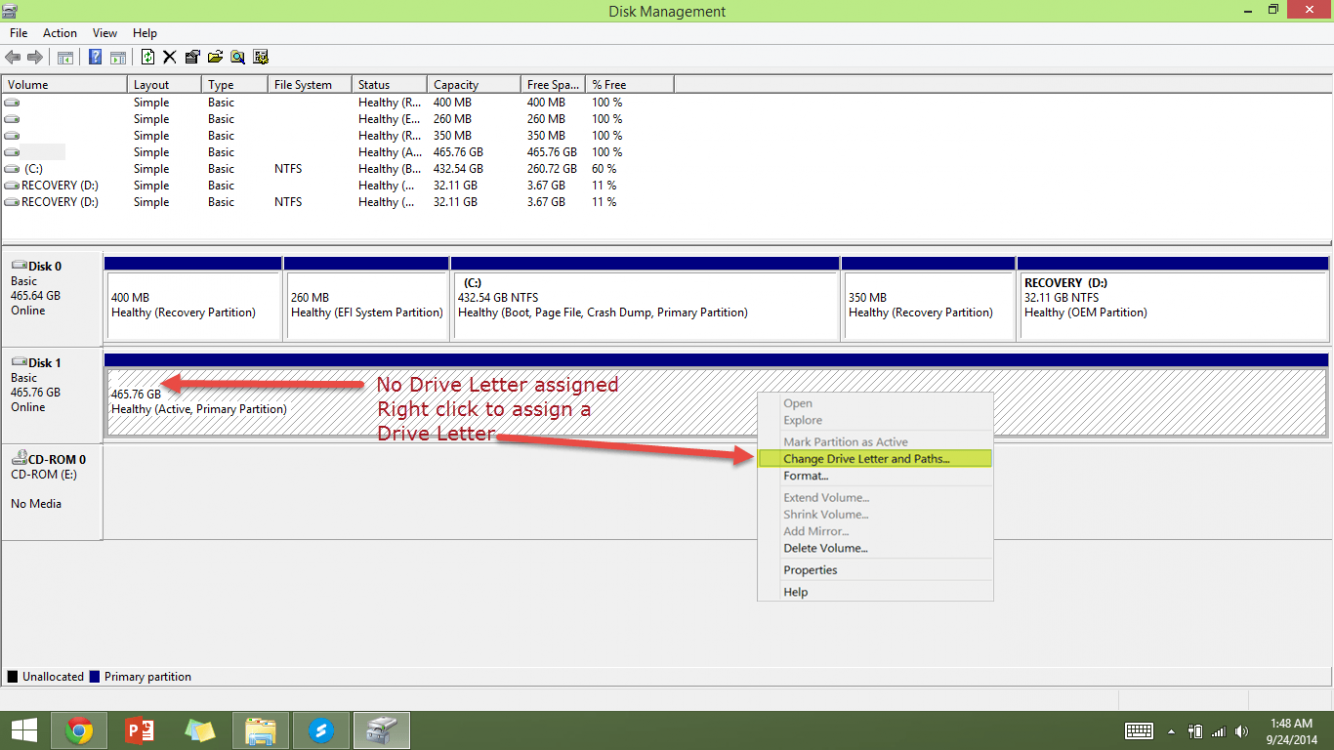Click the battery/power tray icon
The height and width of the screenshot is (750, 1334).
click(x=1195, y=731)
